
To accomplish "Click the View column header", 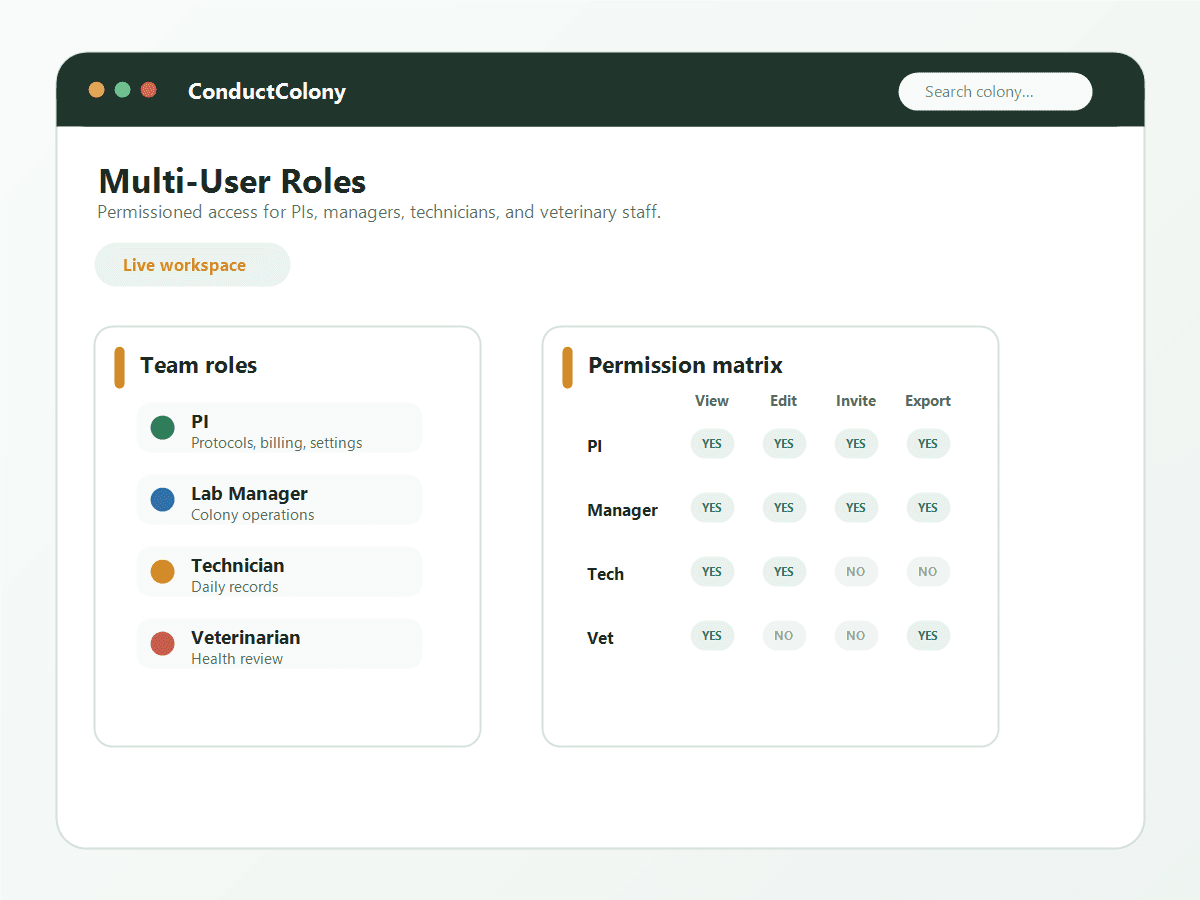I will pyautogui.click(x=712, y=401).
